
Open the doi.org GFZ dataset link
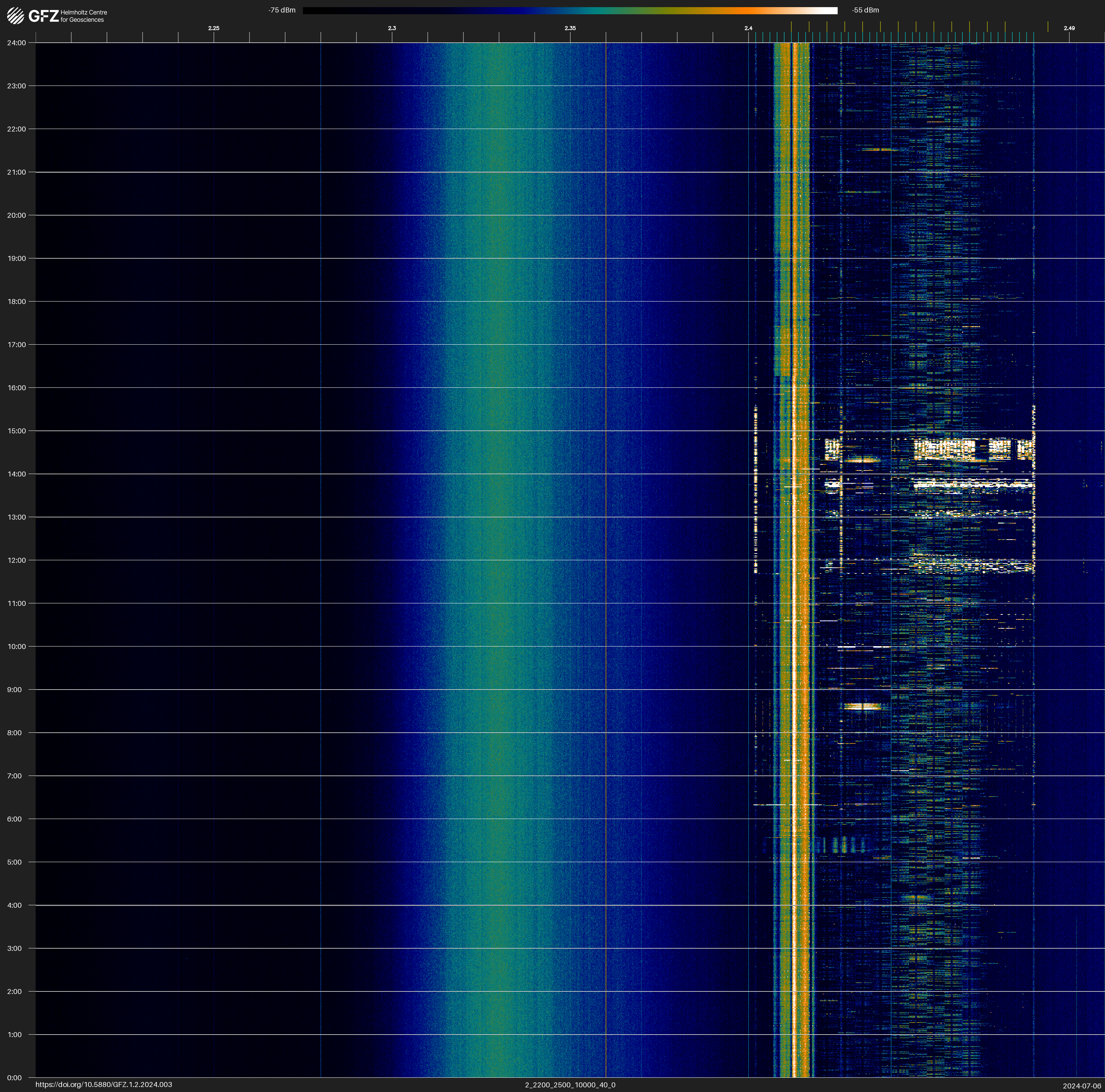pyautogui.click(x=103, y=1085)
